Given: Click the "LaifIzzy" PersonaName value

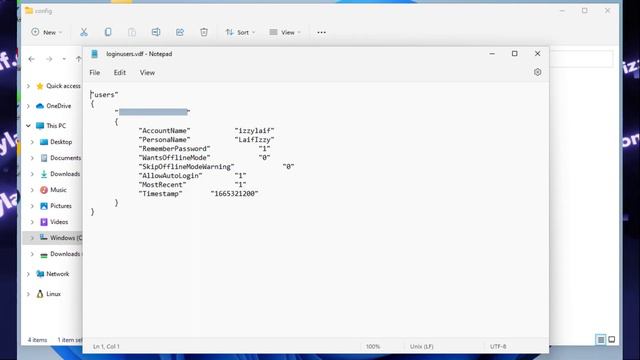Looking at the screenshot, I should point(254,140).
